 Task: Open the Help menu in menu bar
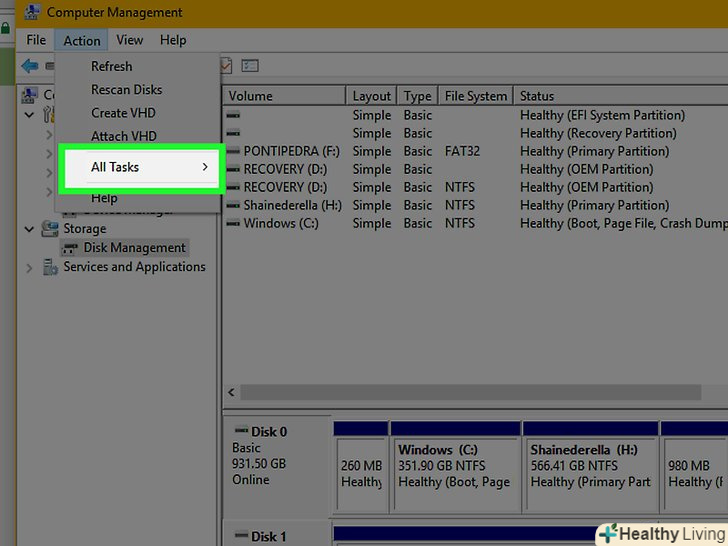[173, 40]
